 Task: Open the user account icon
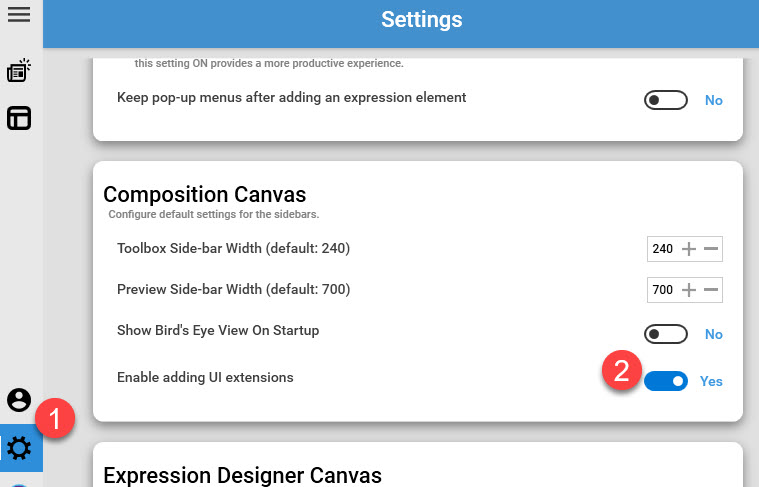(19, 400)
